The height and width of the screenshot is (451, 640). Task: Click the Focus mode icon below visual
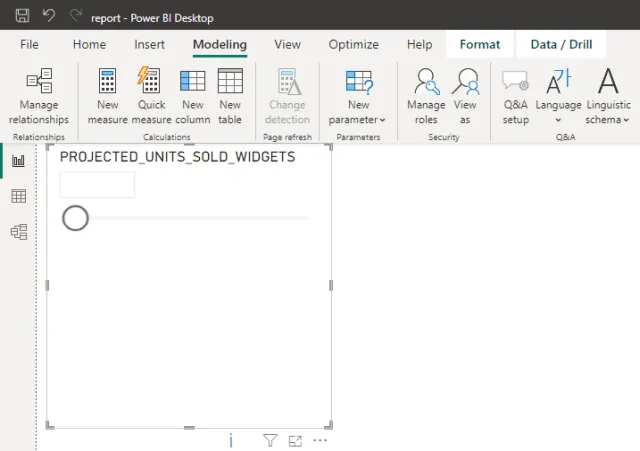point(295,441)
